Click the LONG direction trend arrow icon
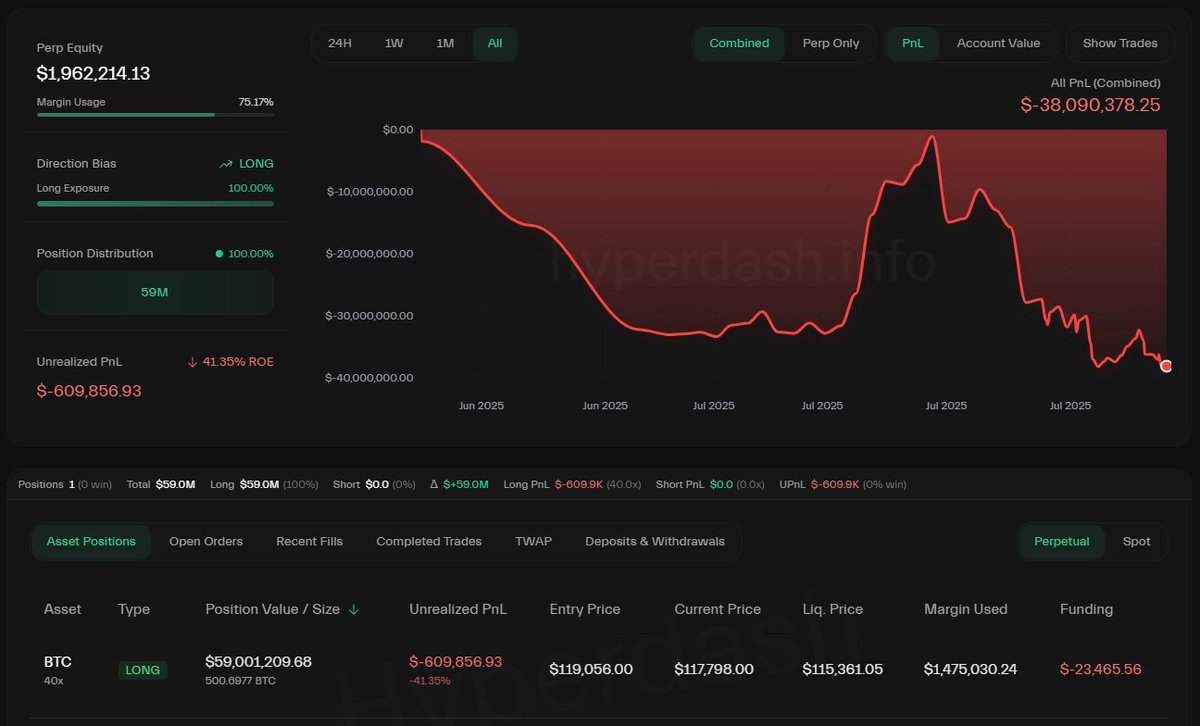Image resolution: width=1200 pixels, height=726 pixels. click(x=226, y=164)
